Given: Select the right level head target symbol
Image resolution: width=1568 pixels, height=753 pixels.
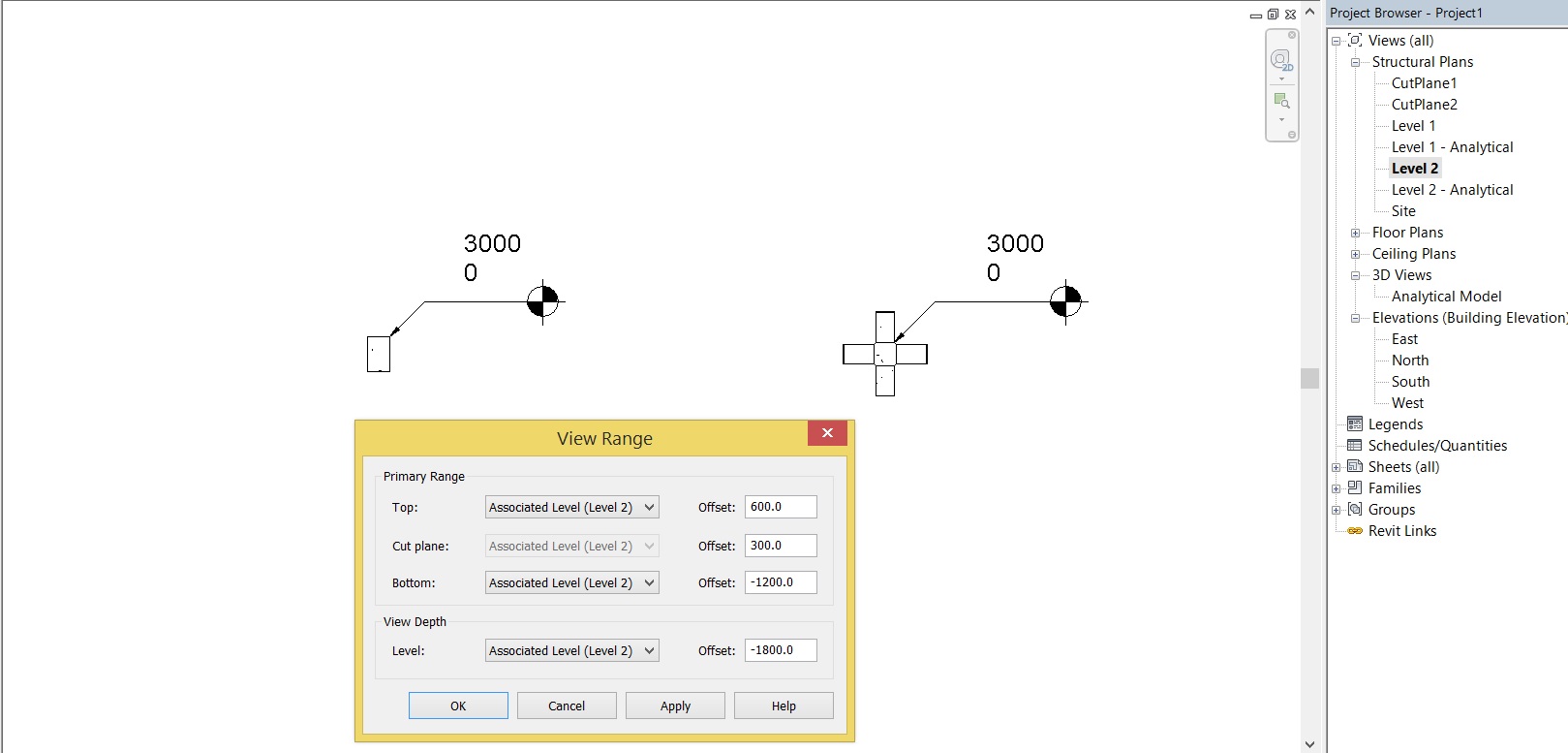Looking at the screenshot, I should [1066, 301].
